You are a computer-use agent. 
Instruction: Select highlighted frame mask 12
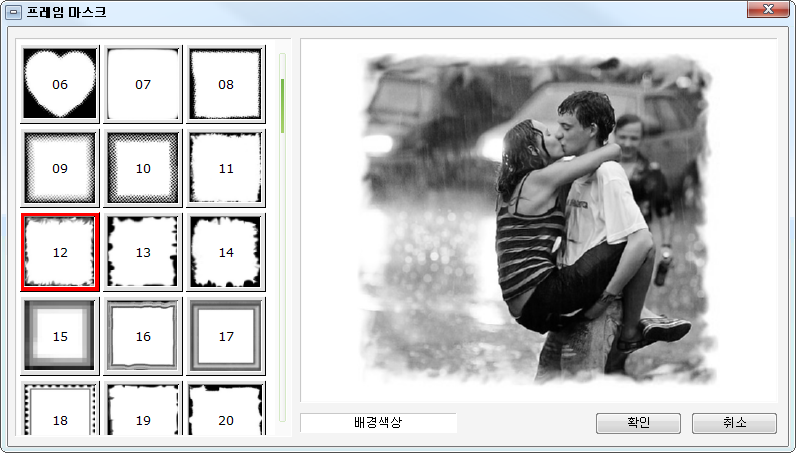click(60, 252)
